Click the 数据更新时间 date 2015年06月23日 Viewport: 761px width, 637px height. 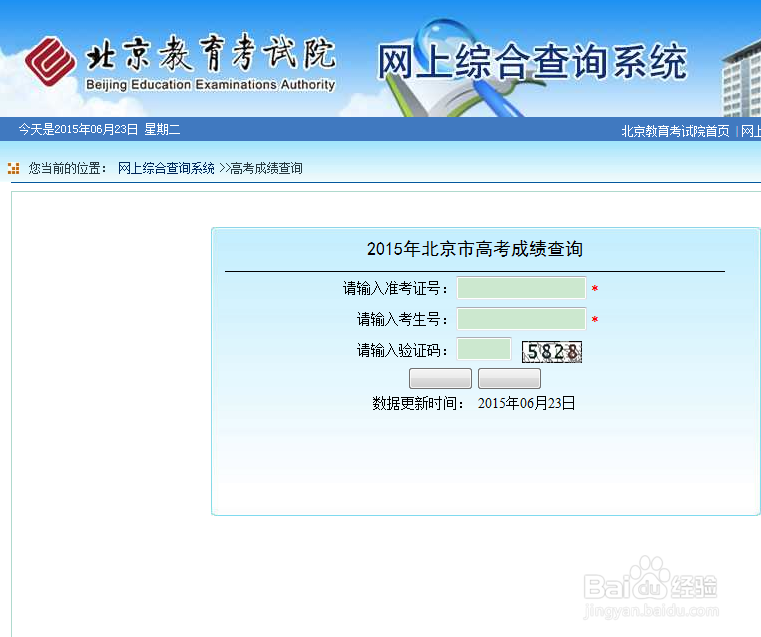tap(527, 403)
